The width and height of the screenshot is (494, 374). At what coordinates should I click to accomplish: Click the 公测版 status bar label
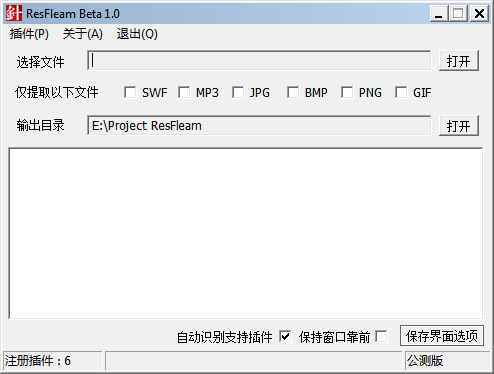tap(425, 361)
